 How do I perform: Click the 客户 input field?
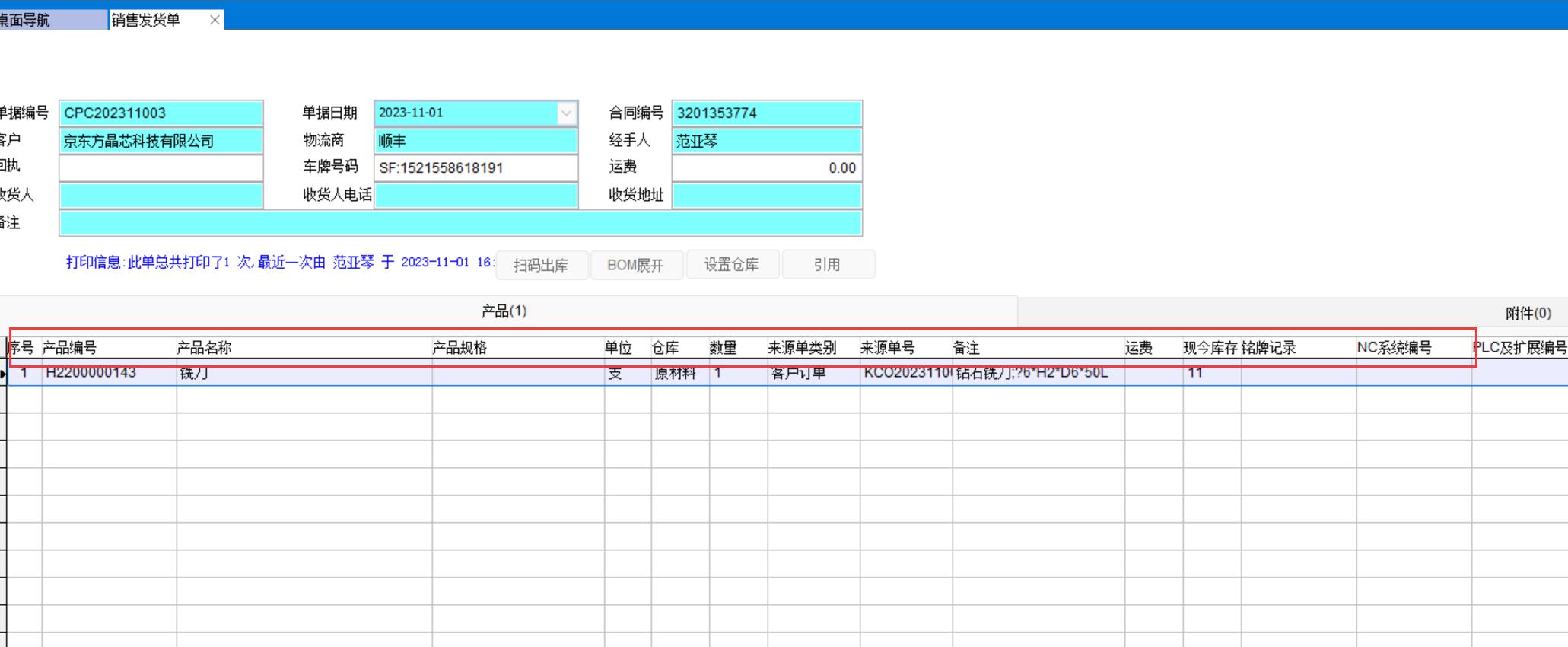click(x=161, y=141)
